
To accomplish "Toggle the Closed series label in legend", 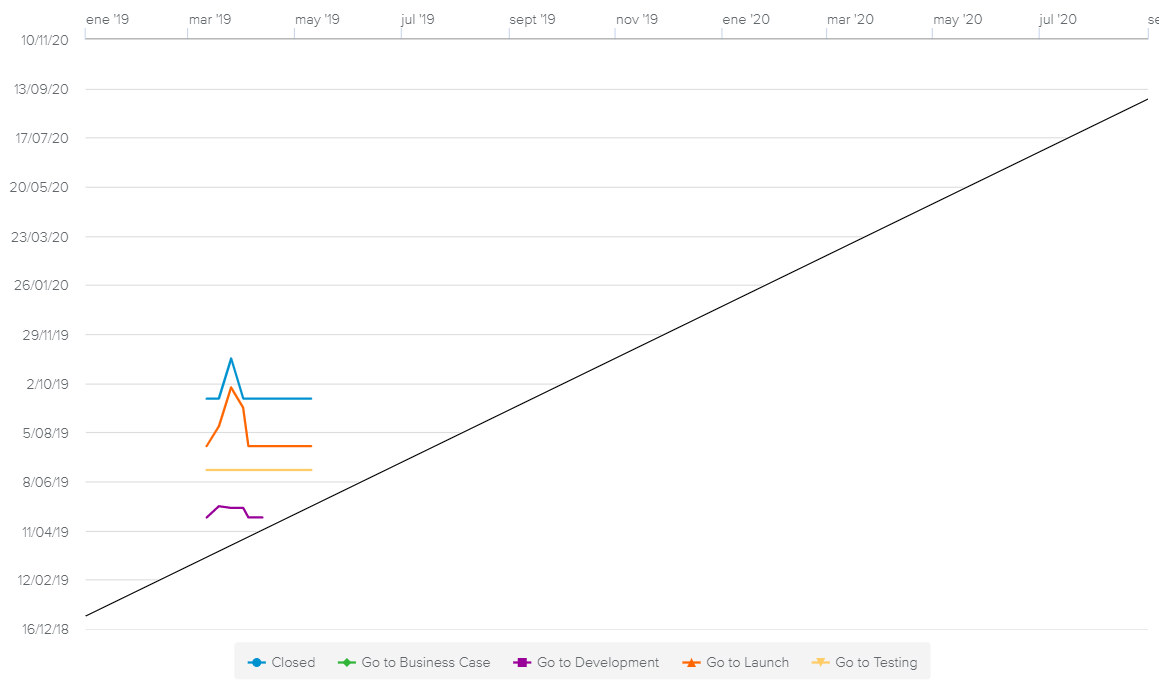I will [x=293, y=662].
